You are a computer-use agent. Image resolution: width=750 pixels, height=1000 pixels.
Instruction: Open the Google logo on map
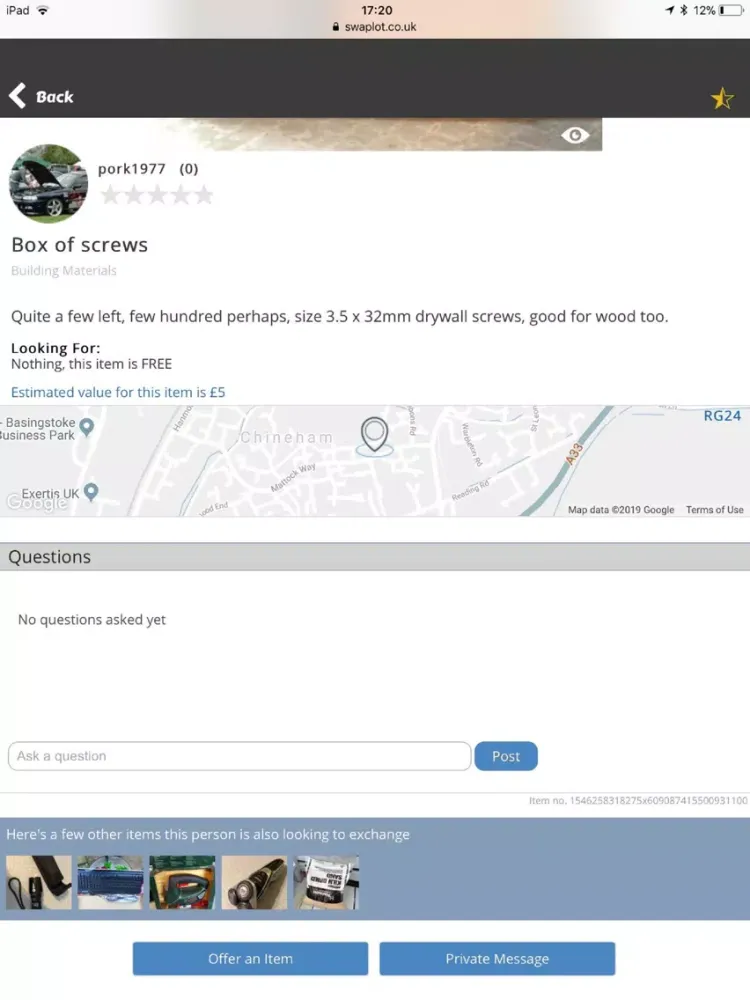pos(36,503)
